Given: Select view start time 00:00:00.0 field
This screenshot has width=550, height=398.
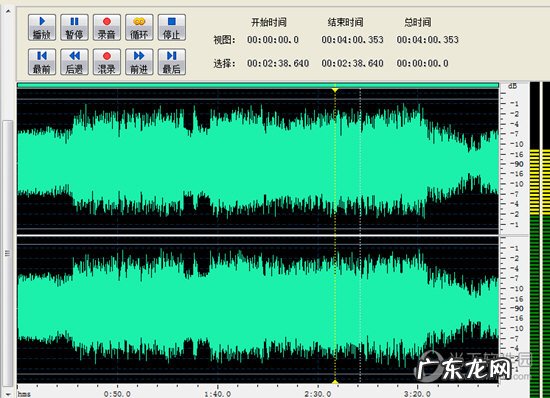Looking at the screenshot, I should 273,40.
